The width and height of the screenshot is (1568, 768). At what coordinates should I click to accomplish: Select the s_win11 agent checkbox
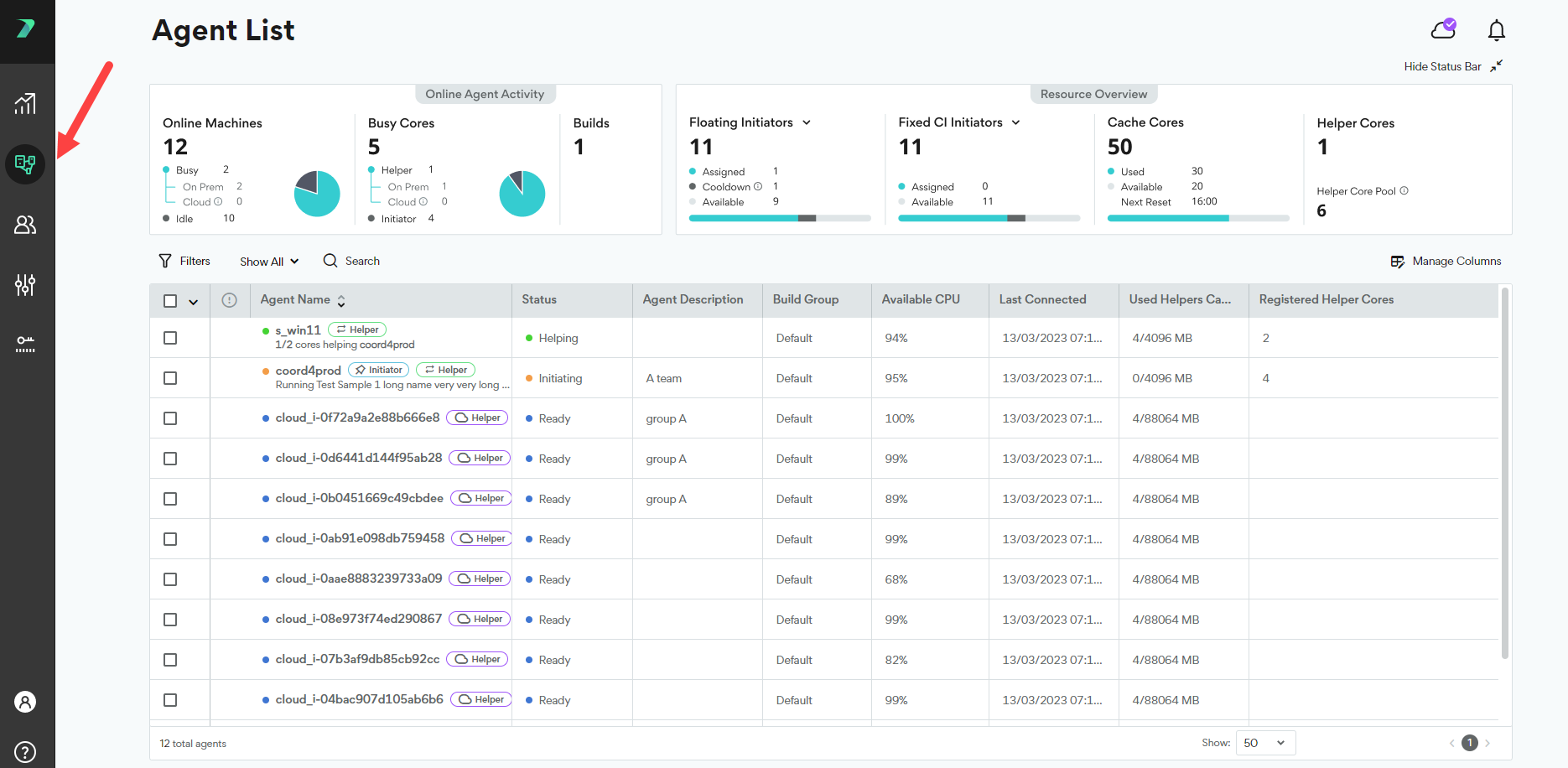(x=170, y=338)
